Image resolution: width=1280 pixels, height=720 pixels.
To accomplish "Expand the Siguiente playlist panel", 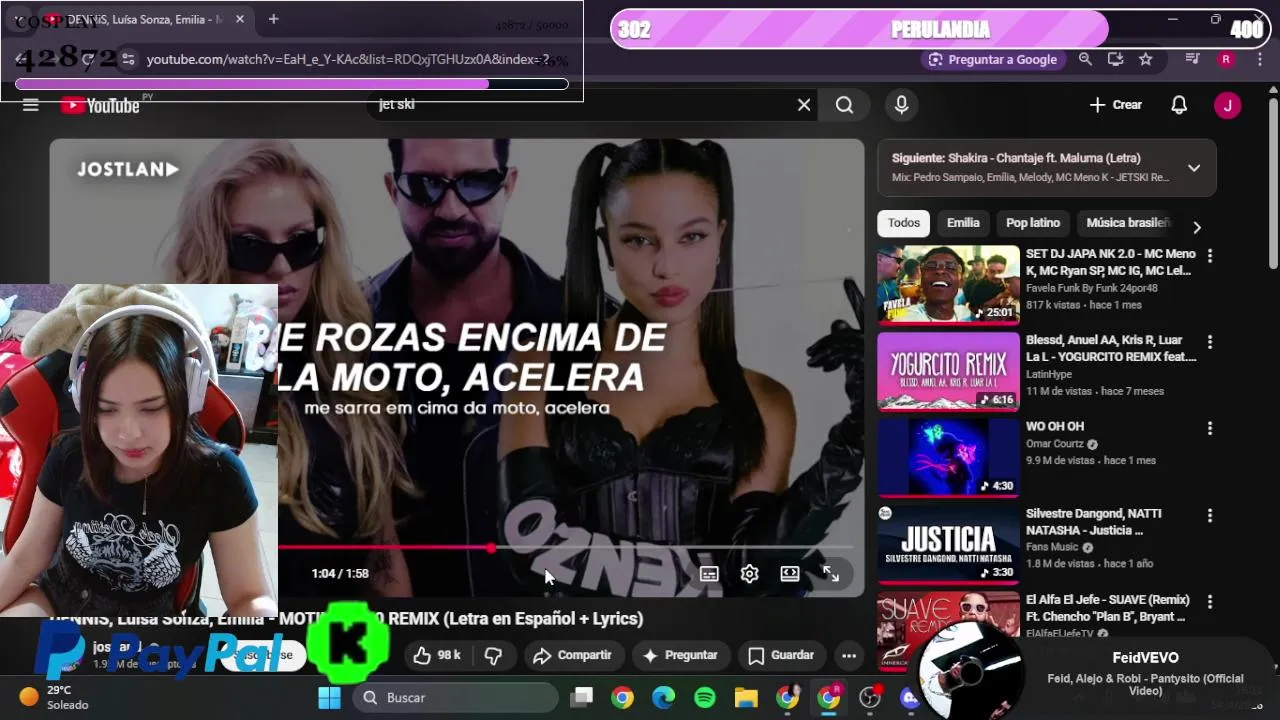I will point(1193,168).
